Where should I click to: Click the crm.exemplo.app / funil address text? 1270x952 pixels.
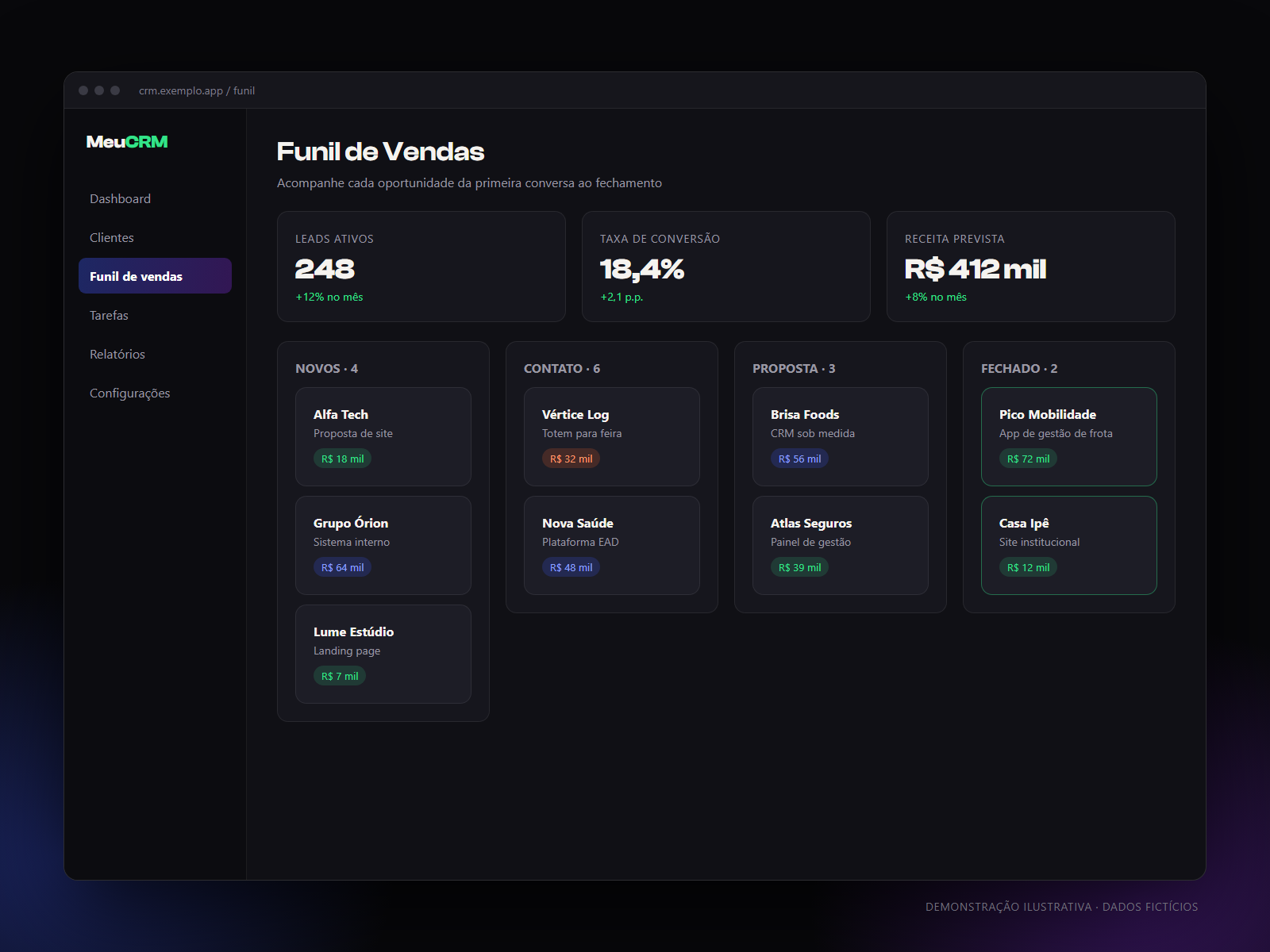[x=197, y=90]
